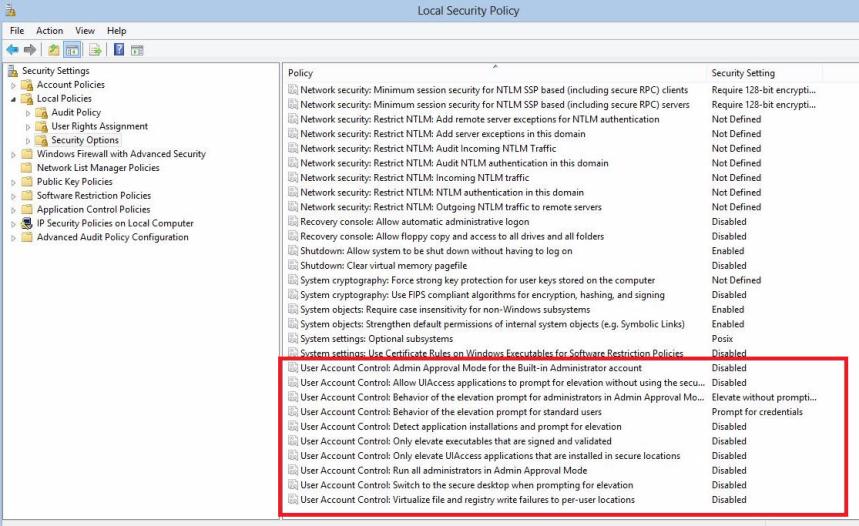The height and width of the screenshot is (526, 859).
Task: Select Restrict NTLM: Audit Incoming NTLM Traffic
Action: pos(428,148)
